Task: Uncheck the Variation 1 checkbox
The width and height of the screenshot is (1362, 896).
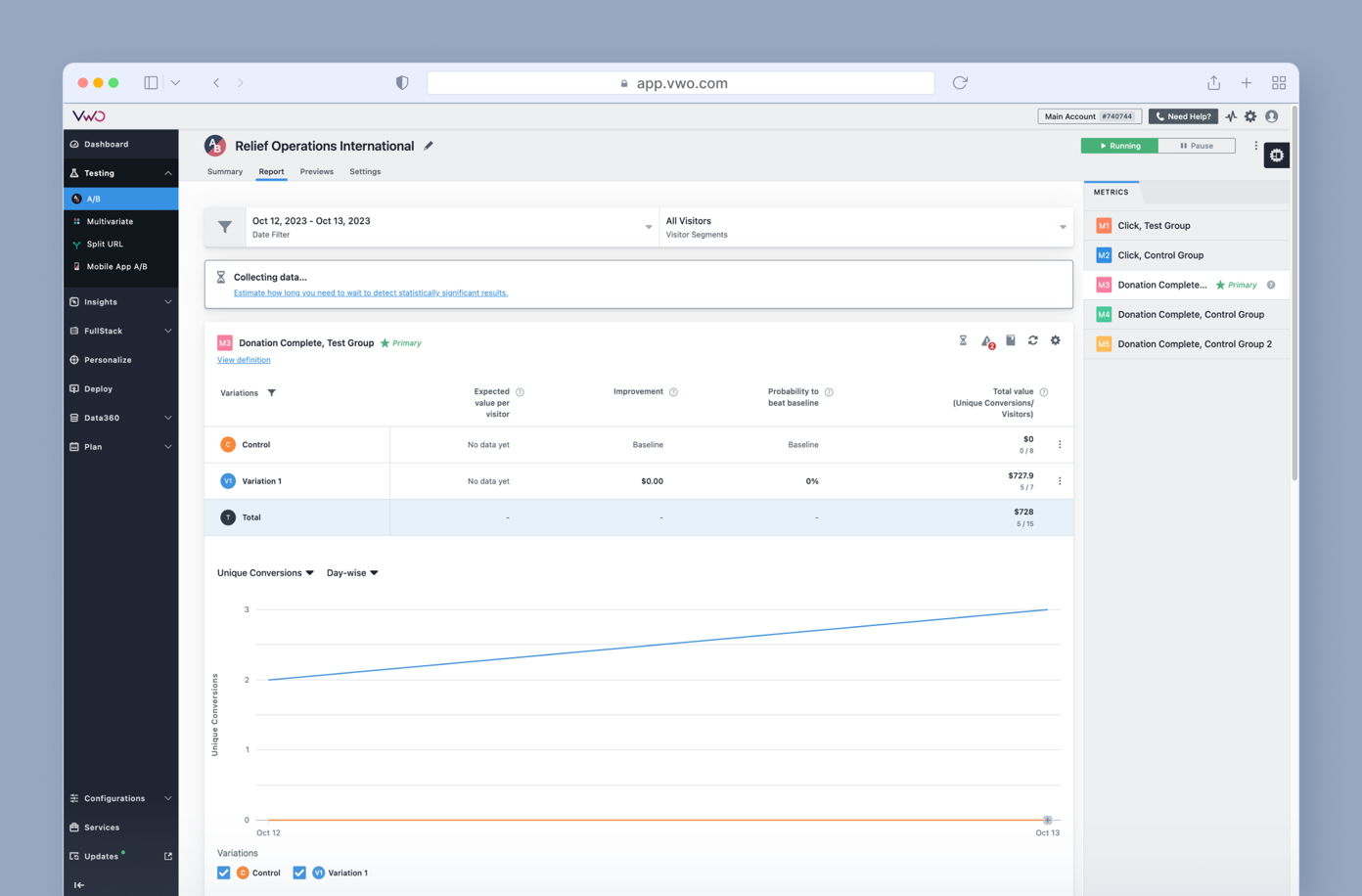Action: point(299,873)
